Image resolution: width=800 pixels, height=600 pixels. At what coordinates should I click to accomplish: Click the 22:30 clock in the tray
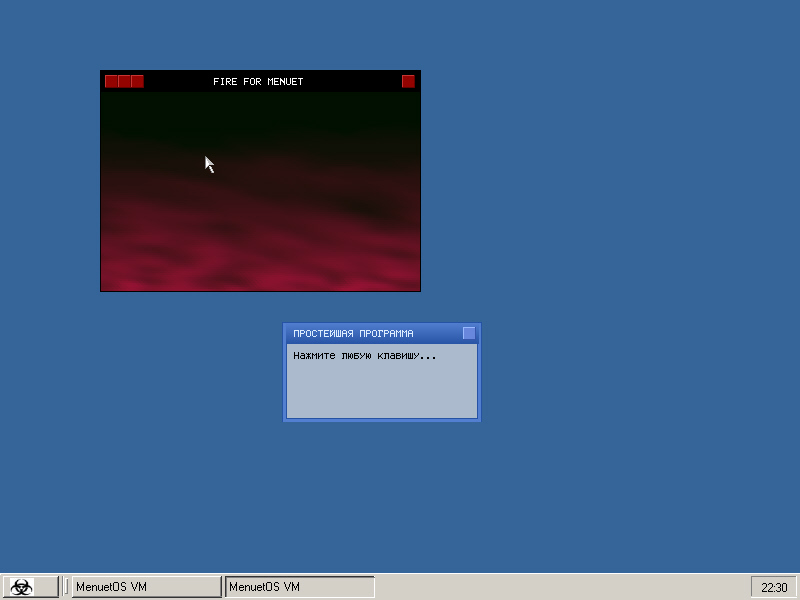[774, 587]
